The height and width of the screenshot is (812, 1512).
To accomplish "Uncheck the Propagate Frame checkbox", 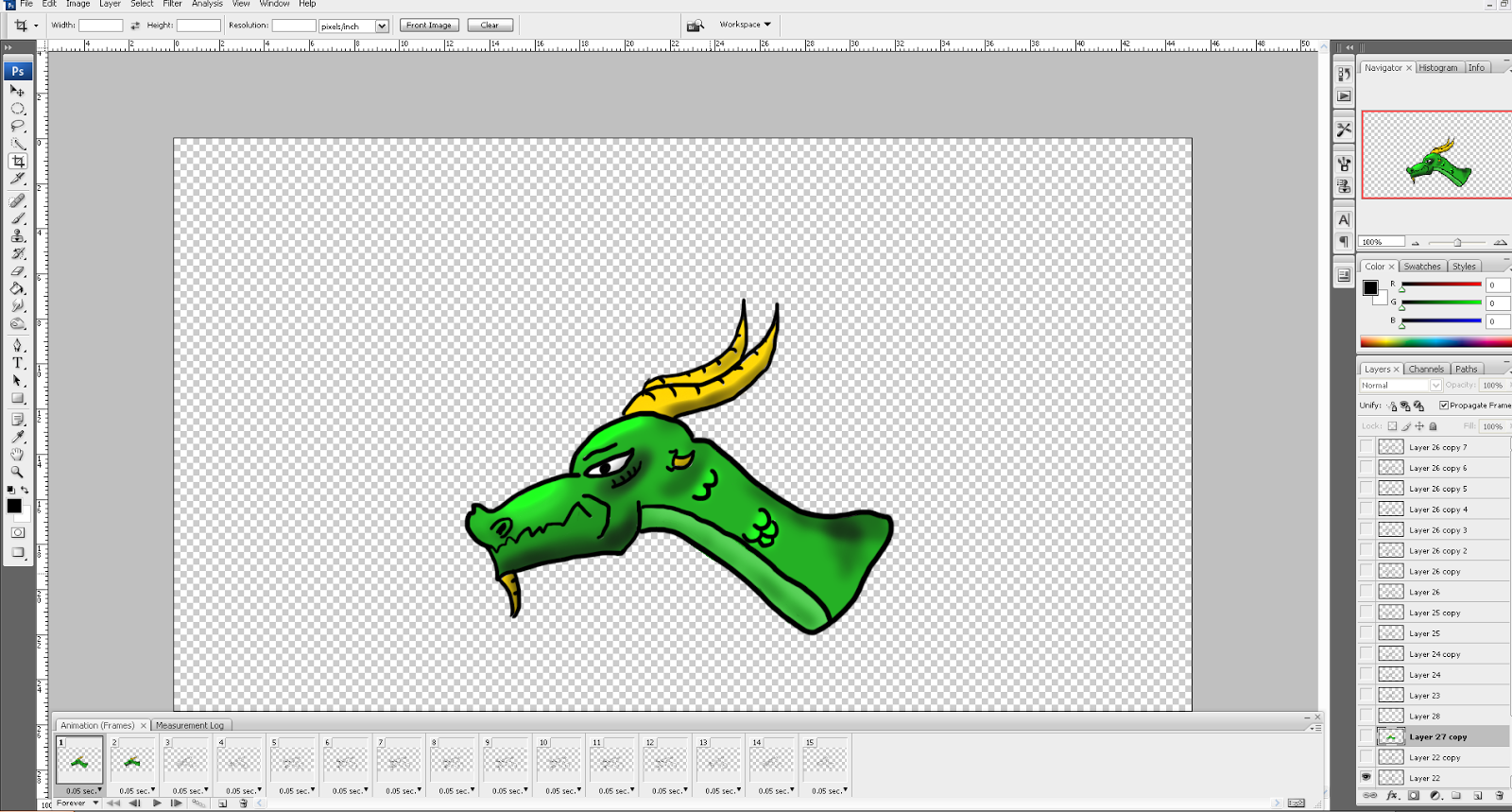I will point(1444,406).
